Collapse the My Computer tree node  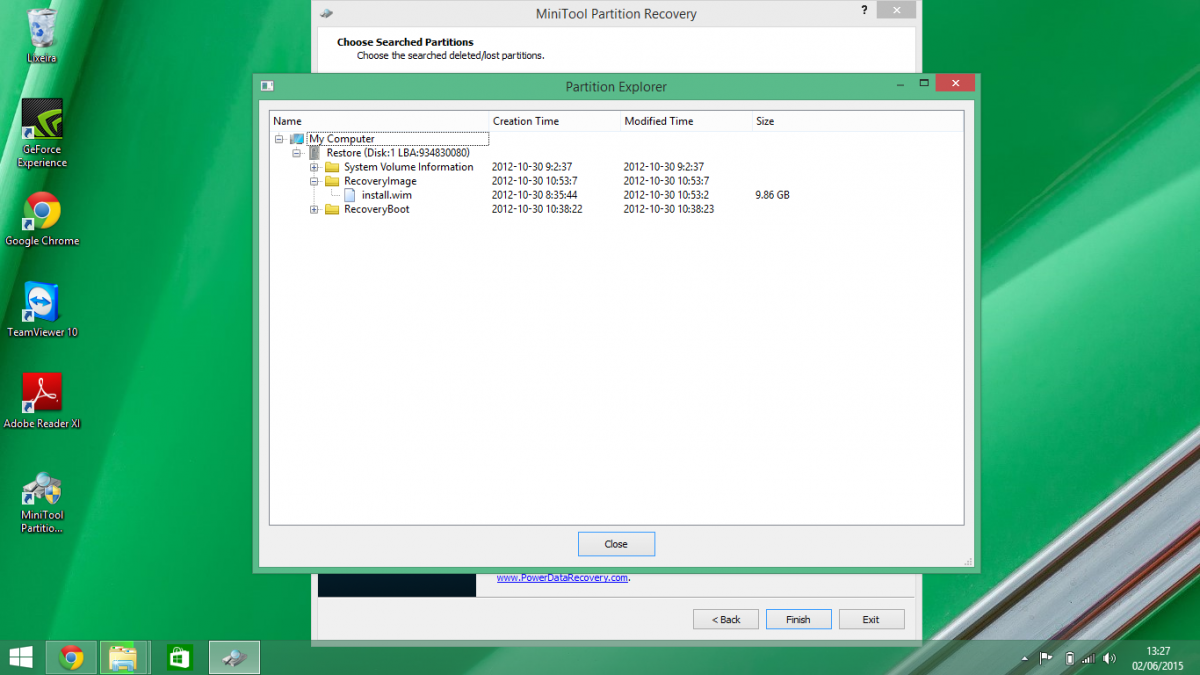click(279, 139)
